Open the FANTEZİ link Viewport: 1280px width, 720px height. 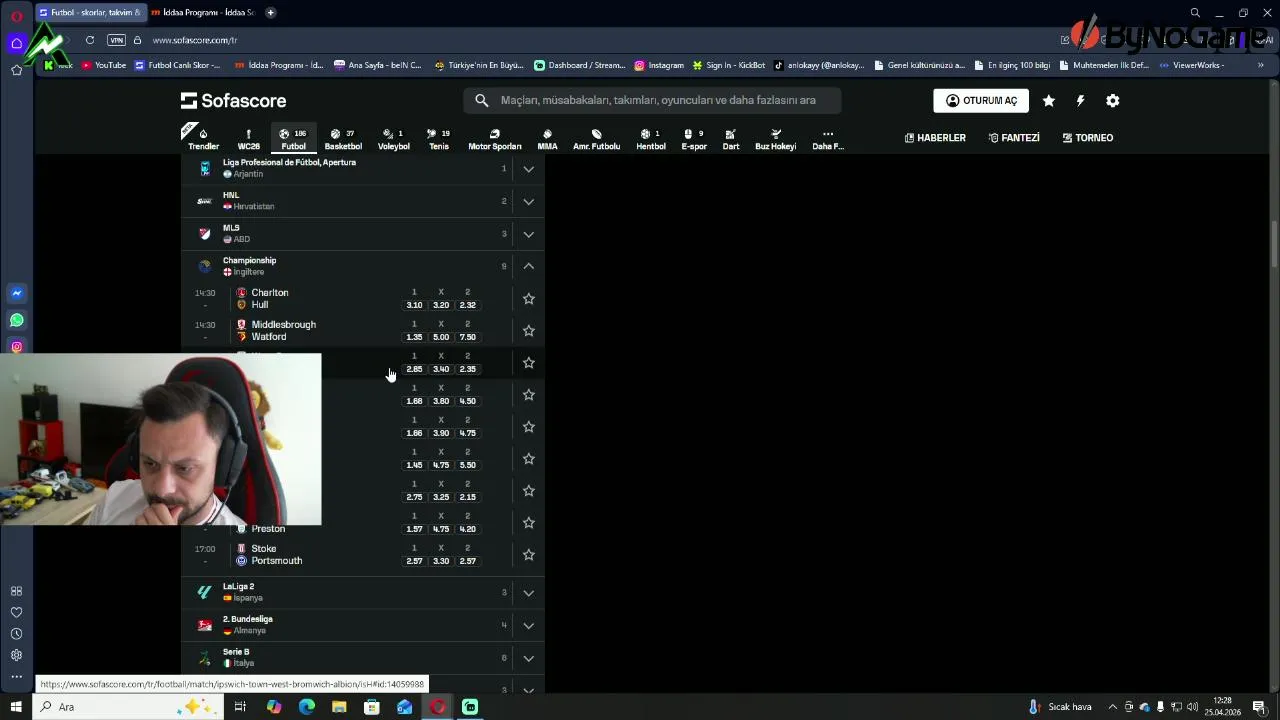pyautogui.click(x=1014, y=138)
